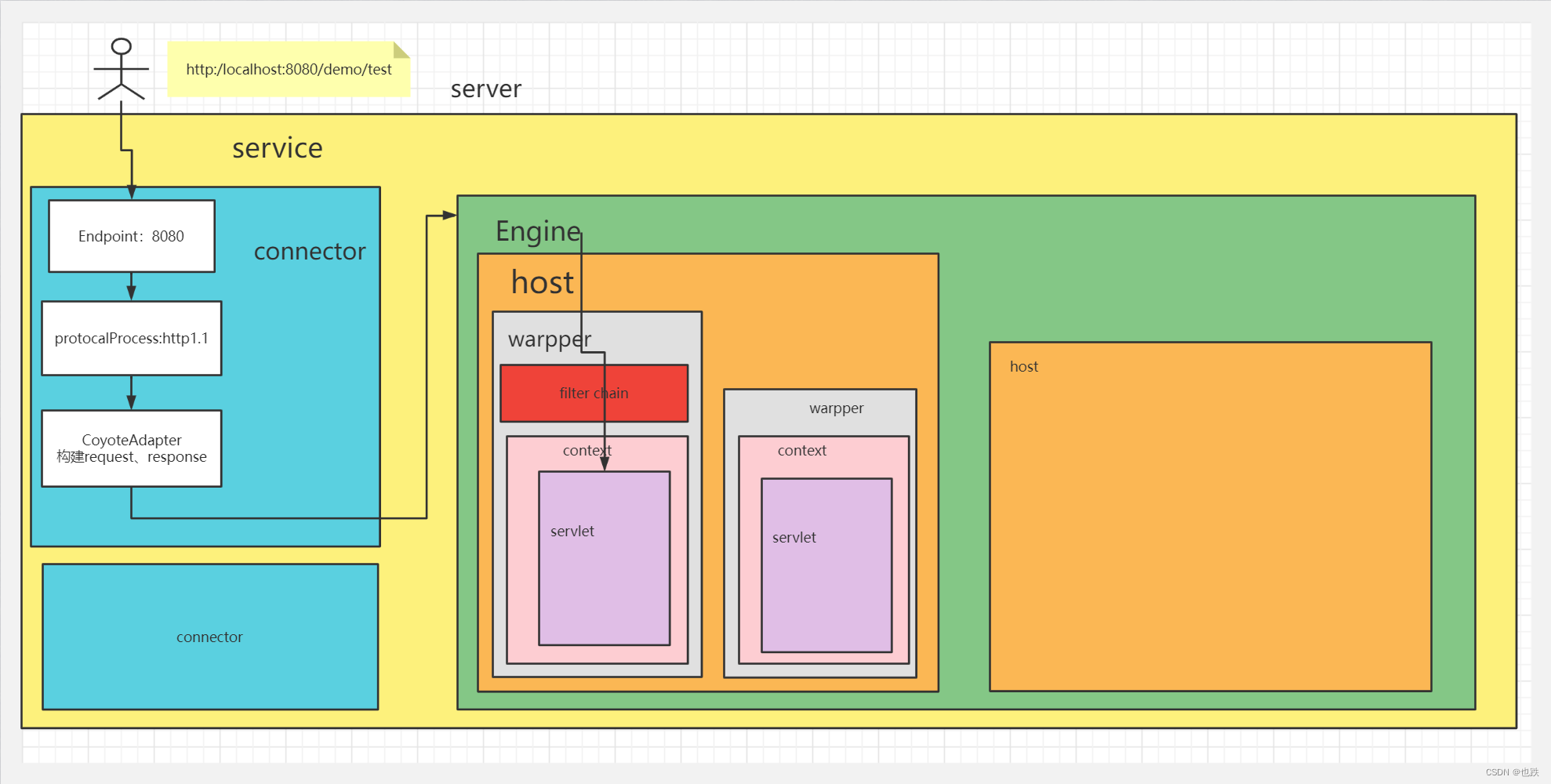The height and width of the screenshot is (784, 1551).
Task: Select the empty right 'host' orange box
Action: coord(1211,517)
